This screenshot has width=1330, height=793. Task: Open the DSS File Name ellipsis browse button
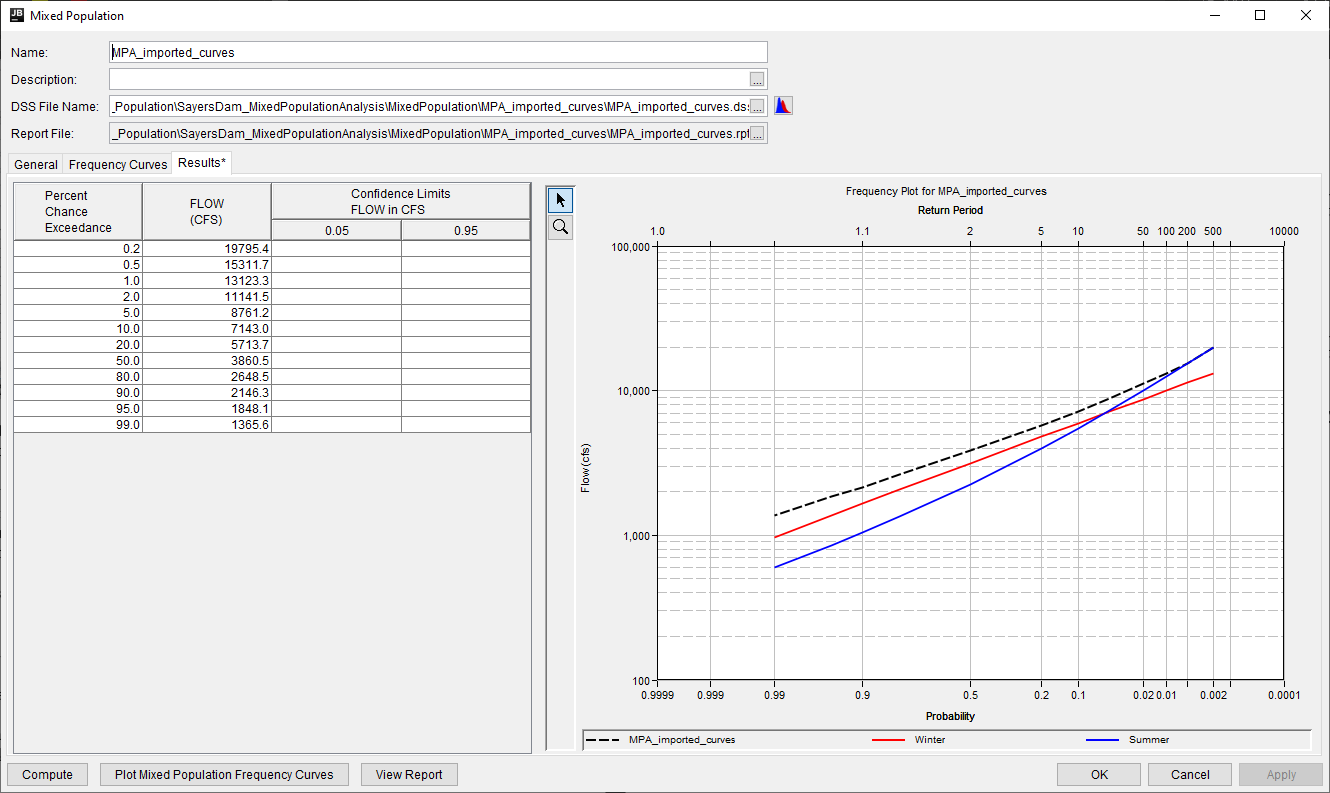click(757, 105)
